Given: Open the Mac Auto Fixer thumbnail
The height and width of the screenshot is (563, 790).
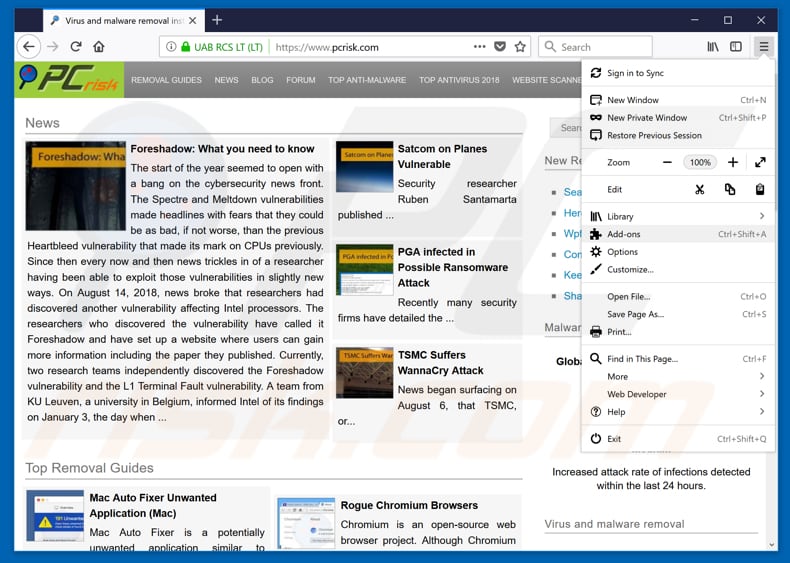Looking at the screenshot, I should point(55,516).
